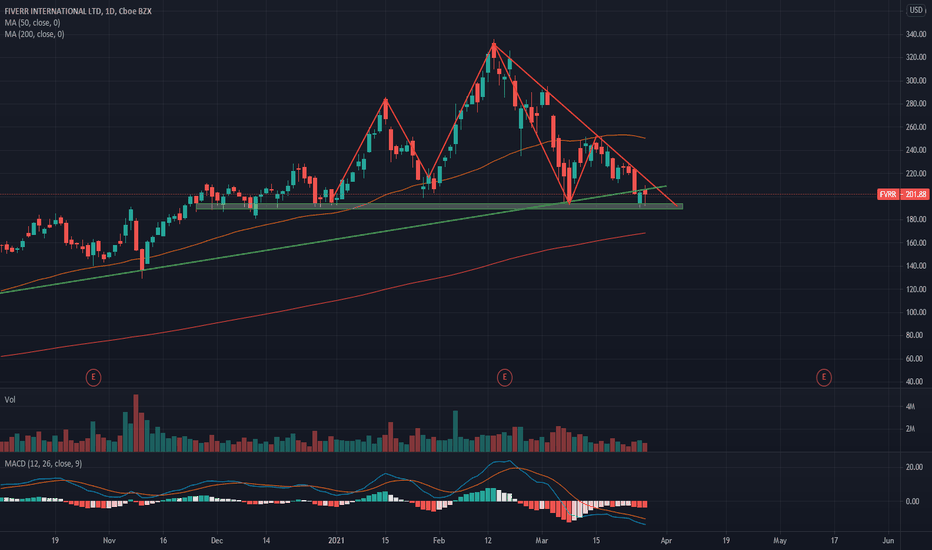Screen dimensions: 932x550
Task: Select the FIVERR INTERNATIONAL LTD symbol title
Action: (x=78, y=11)
